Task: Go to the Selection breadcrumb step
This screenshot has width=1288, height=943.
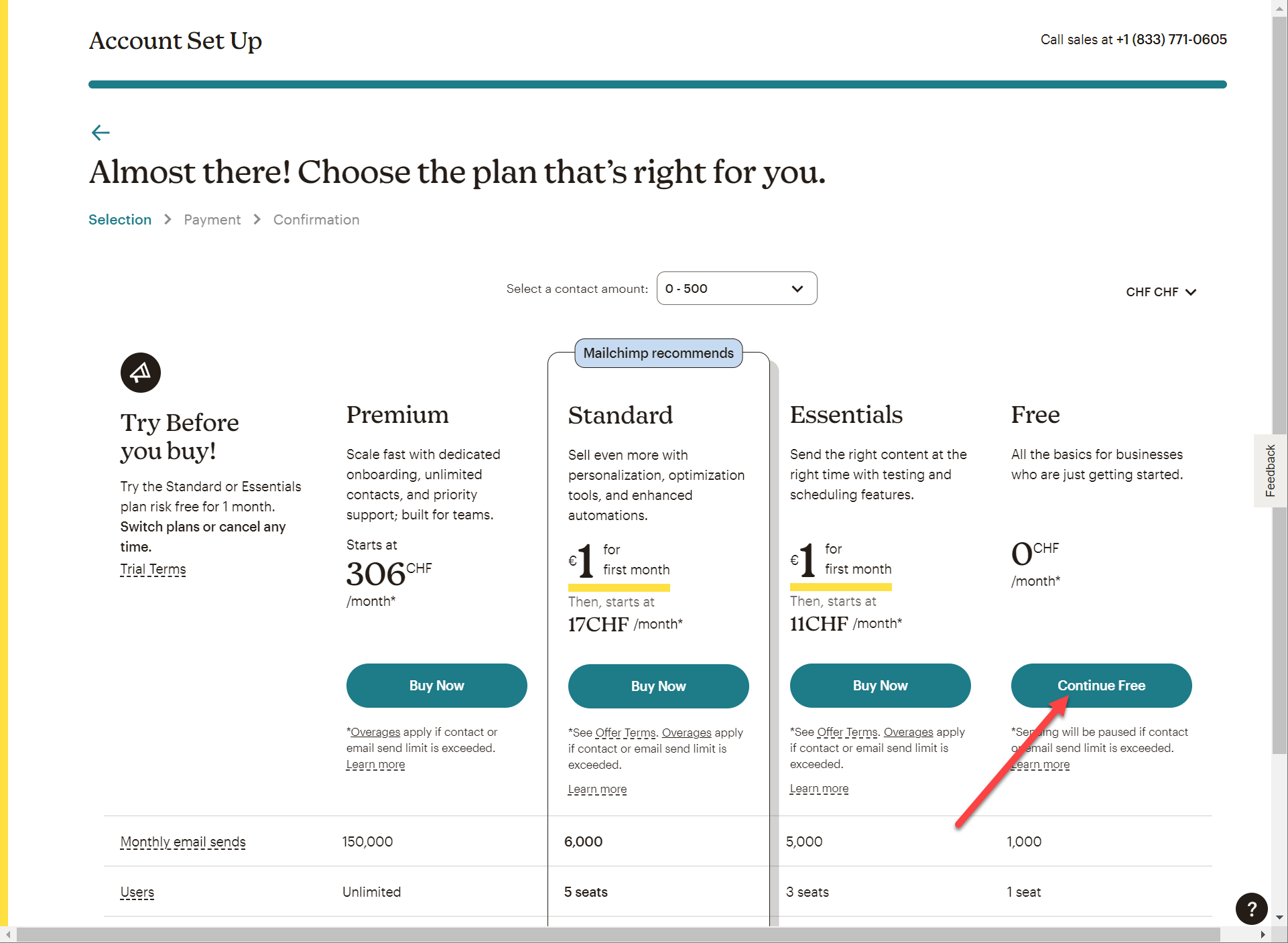Action: [120, 220]
